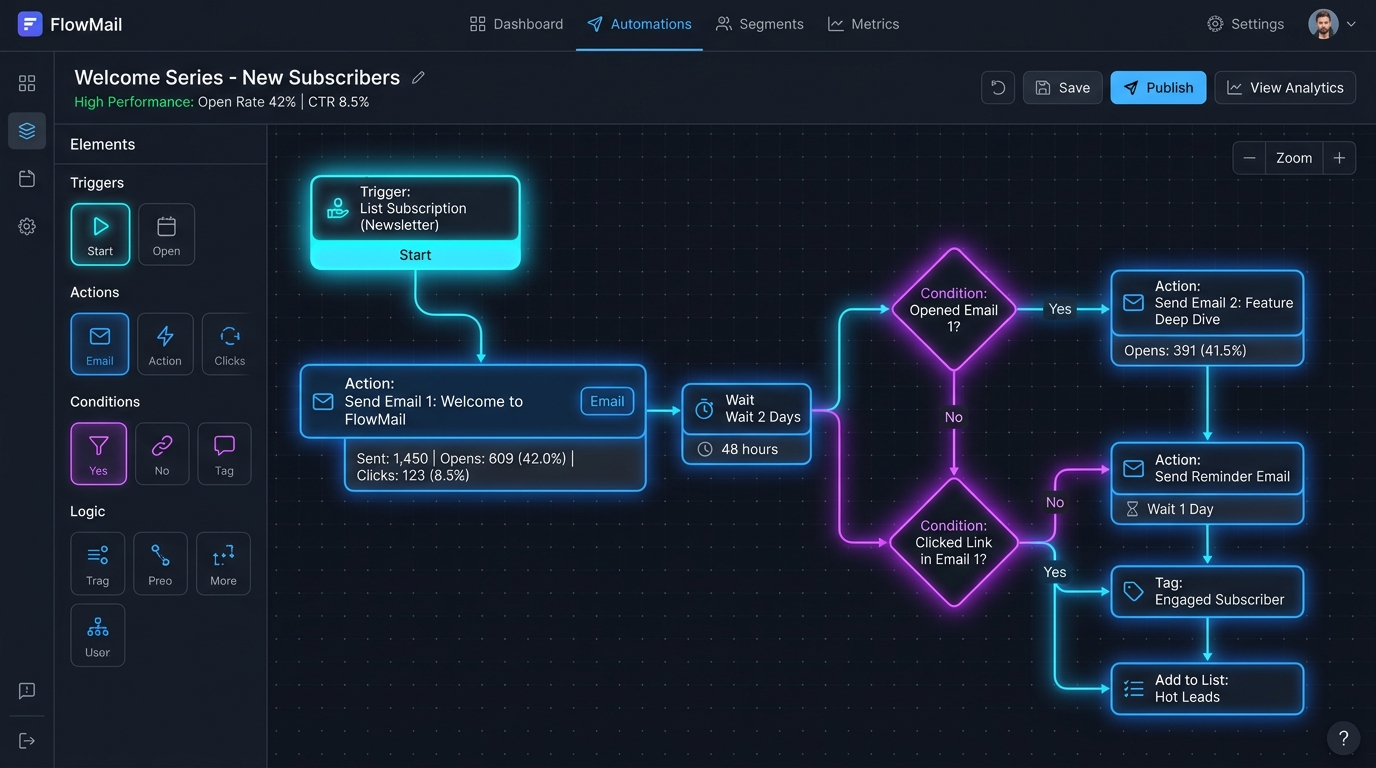Viewport: 1376px width, 768px height.
Task: Select the List Subscription trigger node
Action: point(415,222)
